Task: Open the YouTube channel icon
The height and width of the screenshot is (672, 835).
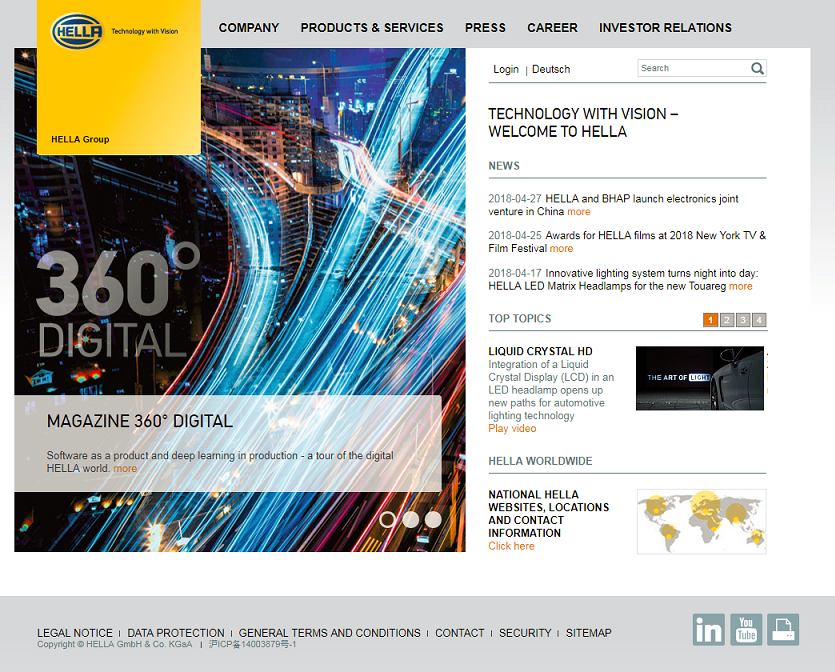Action: pyautogui.click(x=746, y=630)
